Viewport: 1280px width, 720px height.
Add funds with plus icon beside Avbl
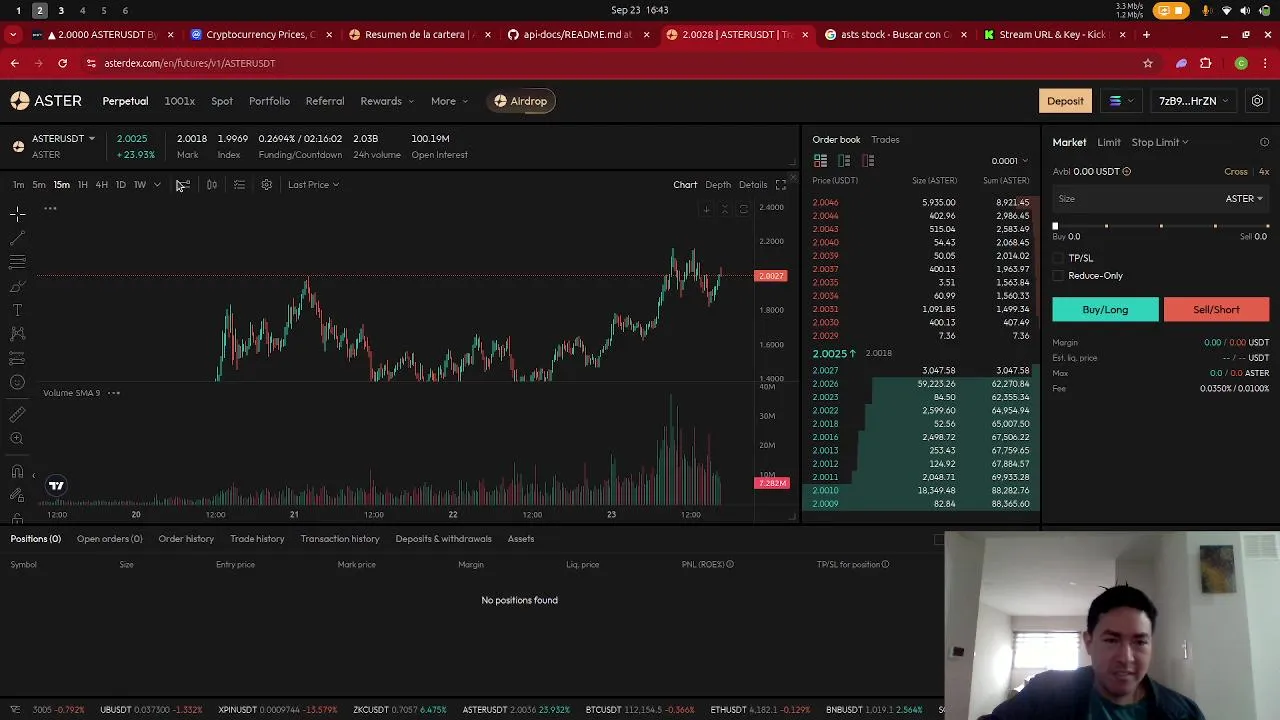coord(1127,172)
